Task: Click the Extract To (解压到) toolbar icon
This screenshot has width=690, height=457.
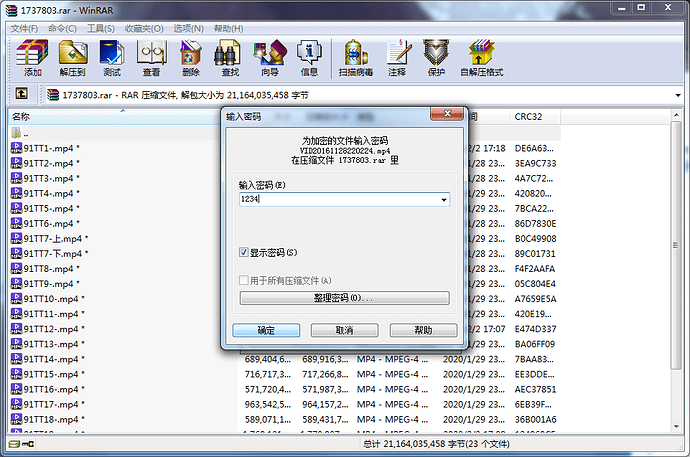Action: (x=72, y=58)
